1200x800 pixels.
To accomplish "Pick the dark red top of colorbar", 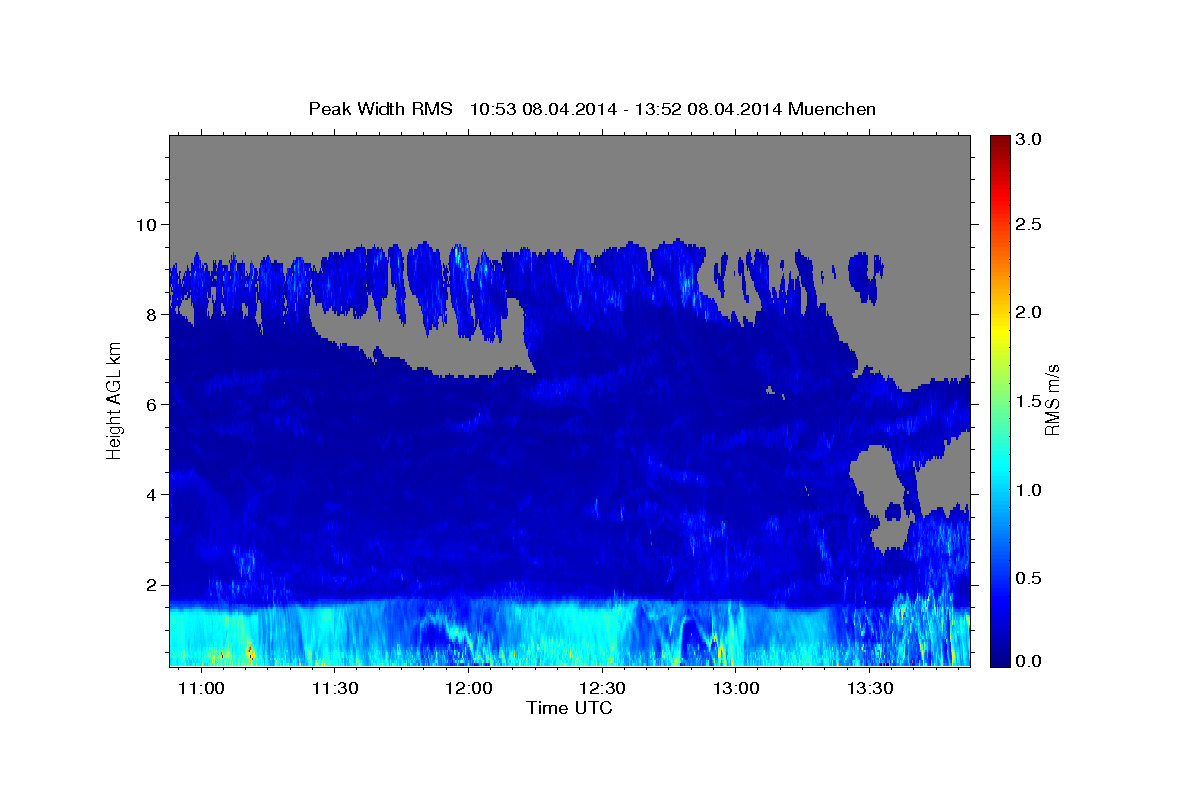I will [999, 142].
